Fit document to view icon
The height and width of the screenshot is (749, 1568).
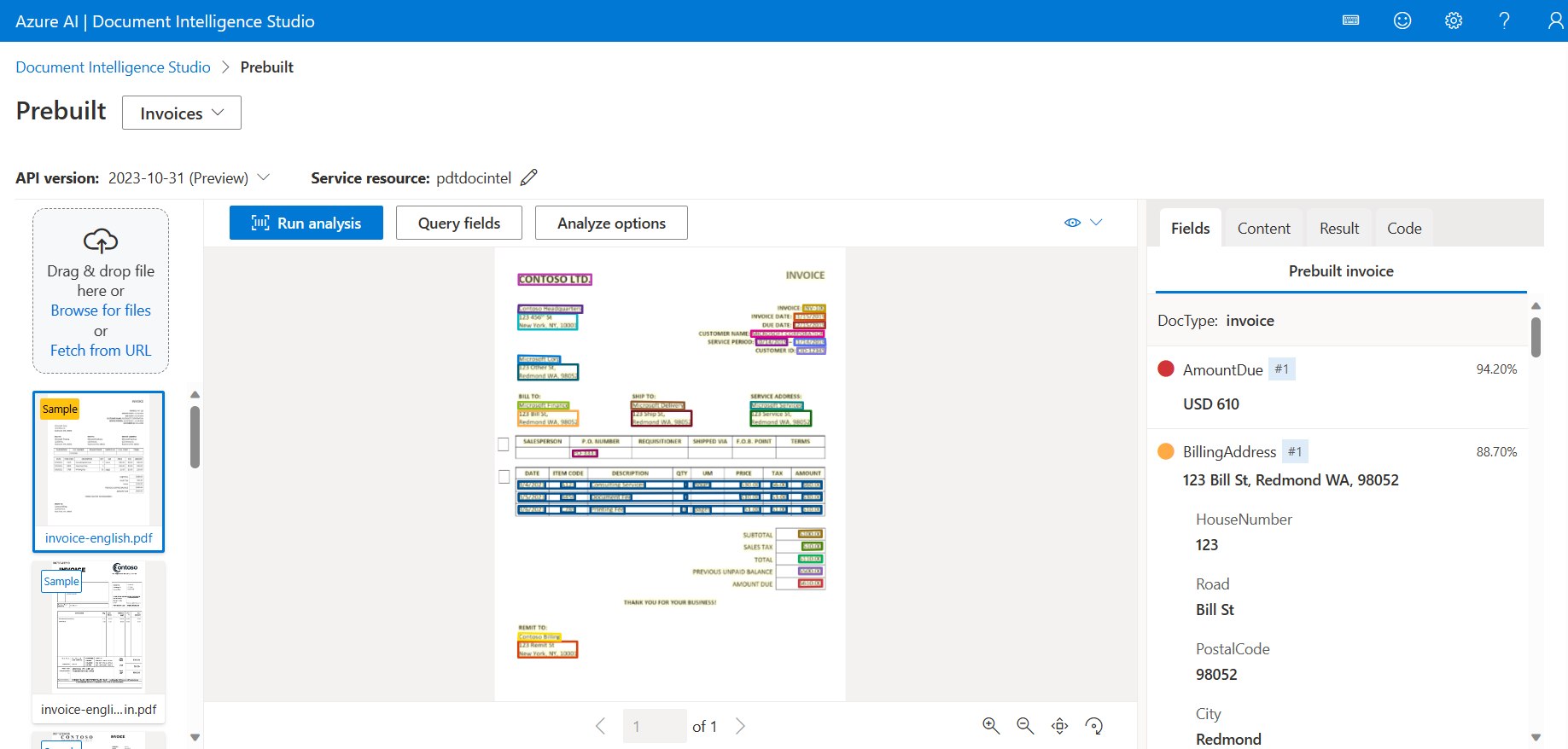[1059, 726]
